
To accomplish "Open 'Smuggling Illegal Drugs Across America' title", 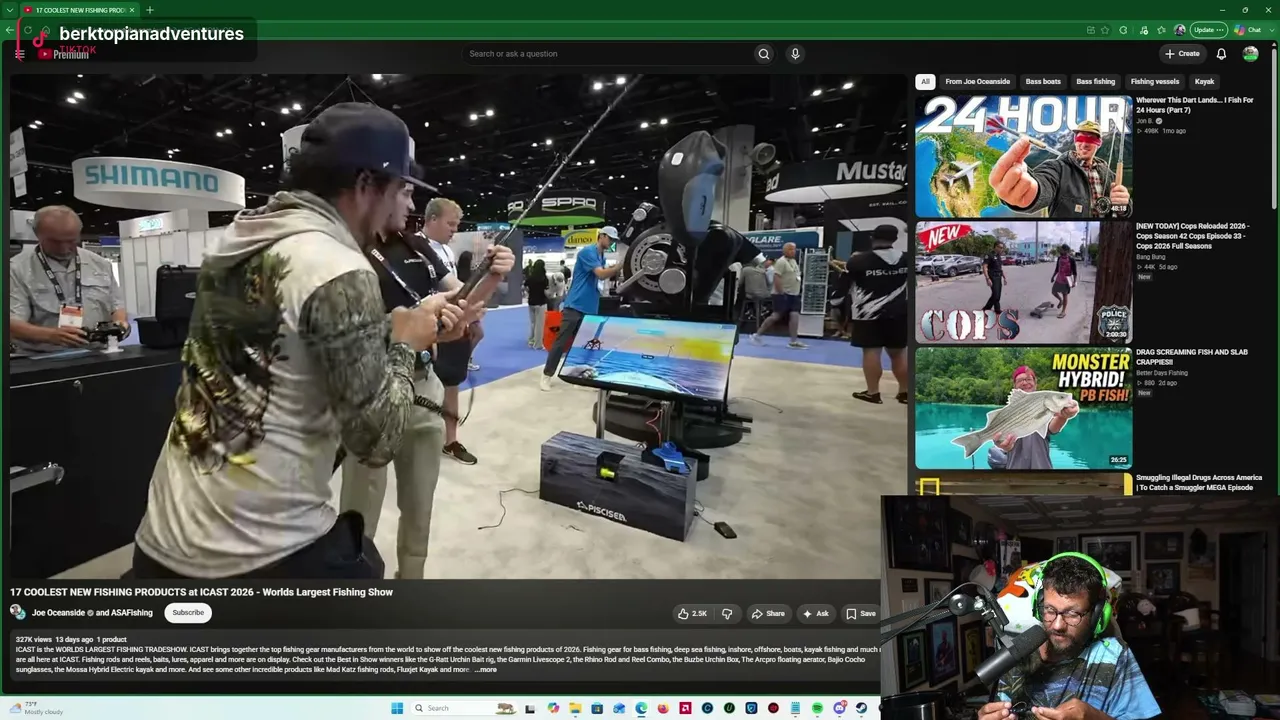I will [x=1199, y=482].
